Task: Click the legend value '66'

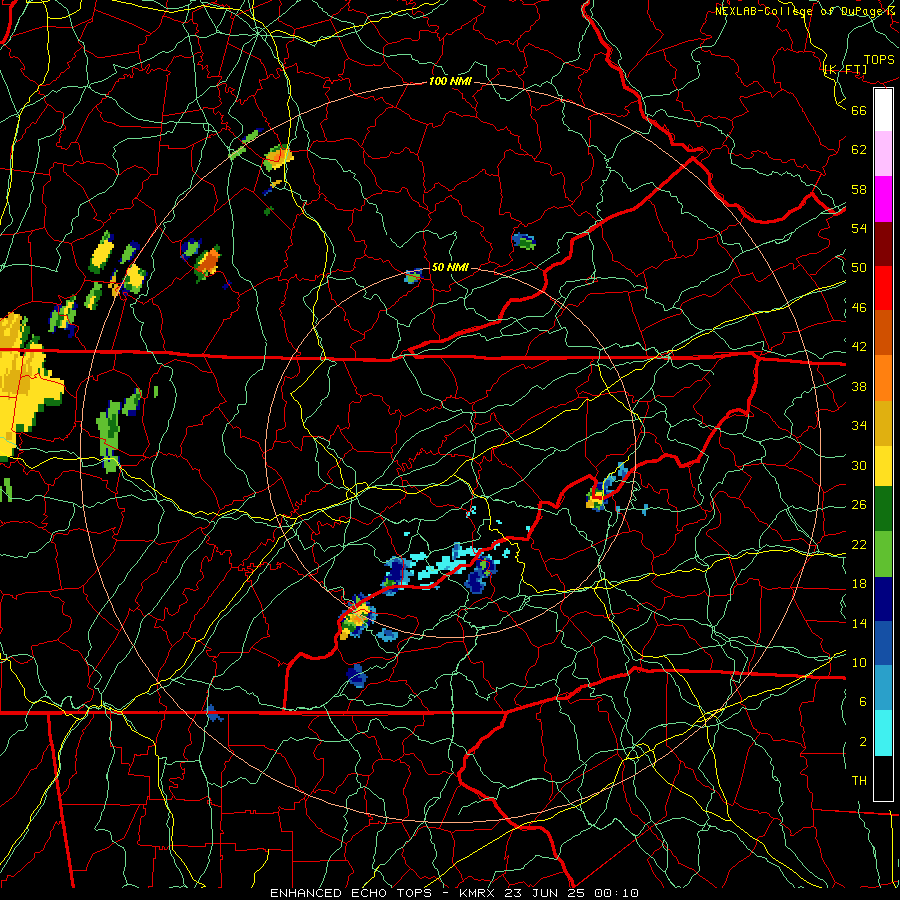Action: pos(859,110)
